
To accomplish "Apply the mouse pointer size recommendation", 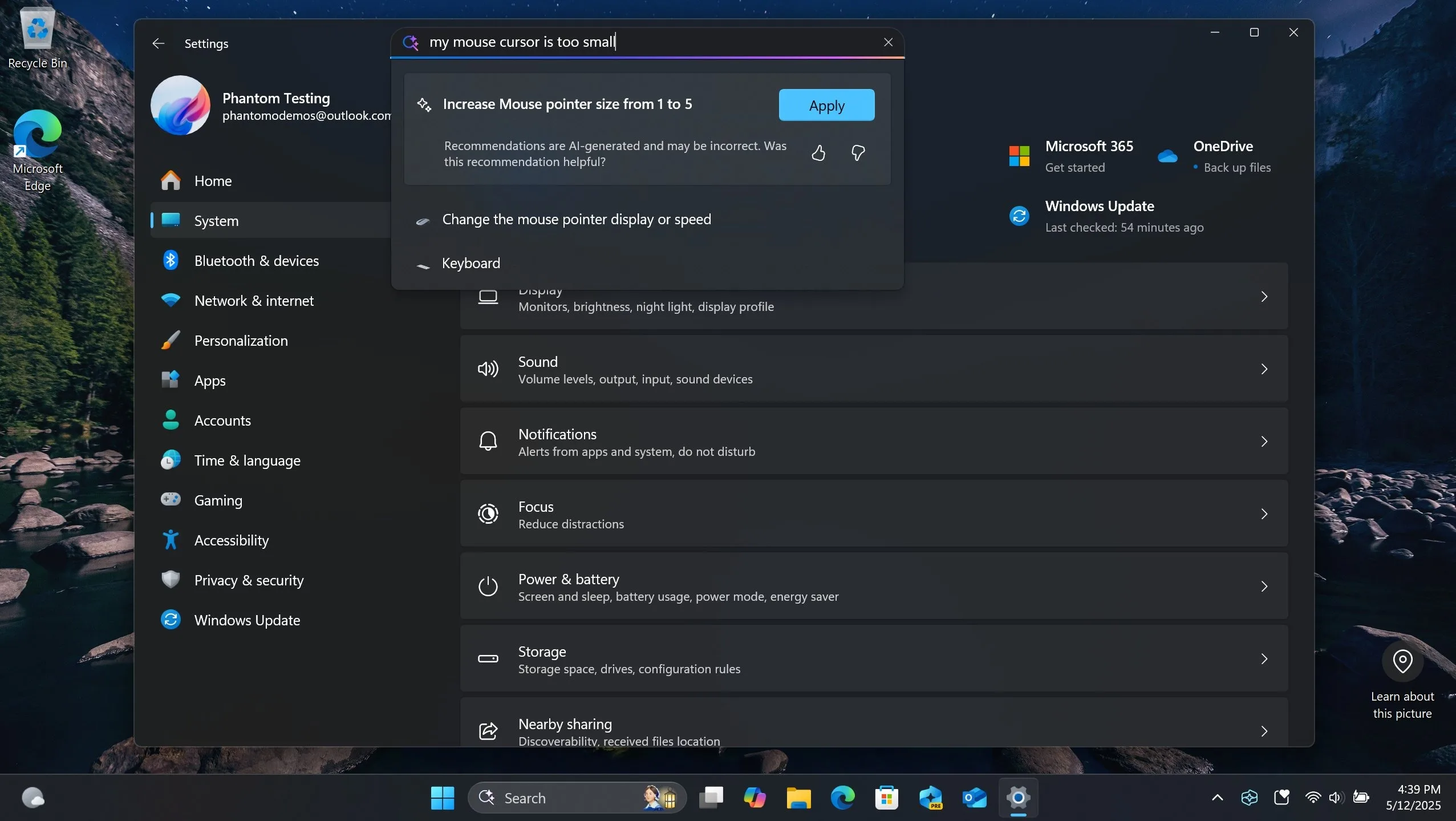I will pos(826,105).
